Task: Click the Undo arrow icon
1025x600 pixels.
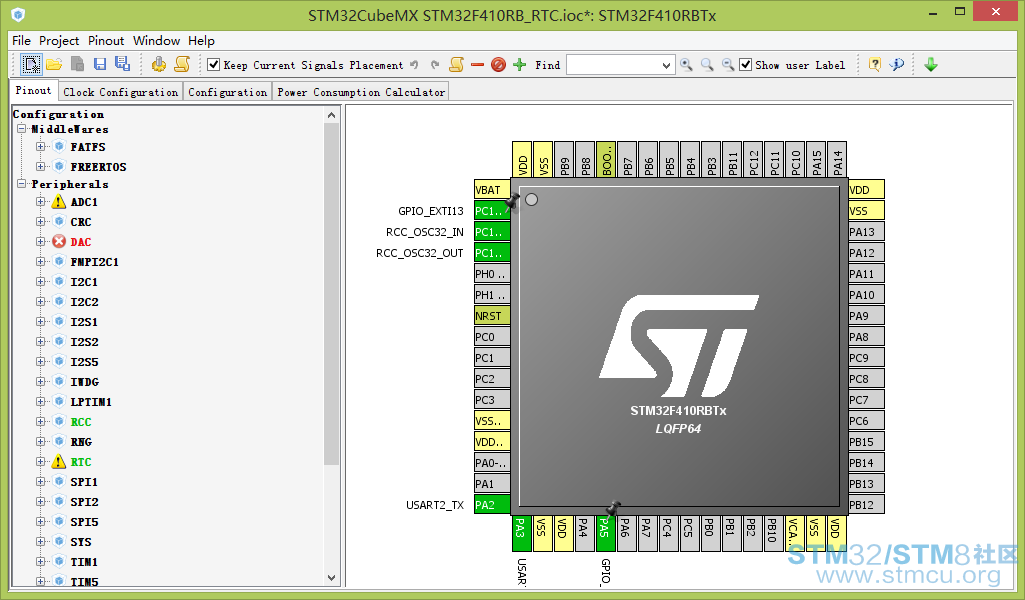Action: point(414,65)
